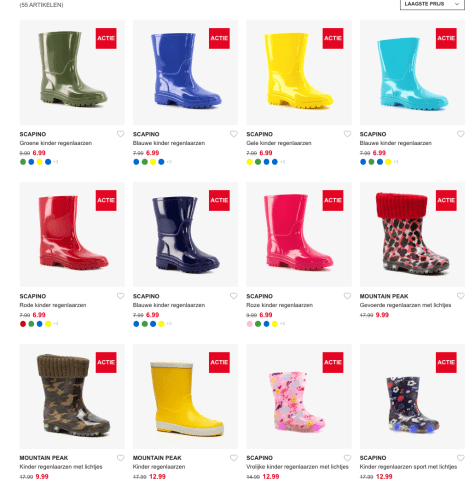The width and height of the screenshot is (475, 482).
Task: Click ACTIE badge on dark navy boot
Action: [219, 200]
